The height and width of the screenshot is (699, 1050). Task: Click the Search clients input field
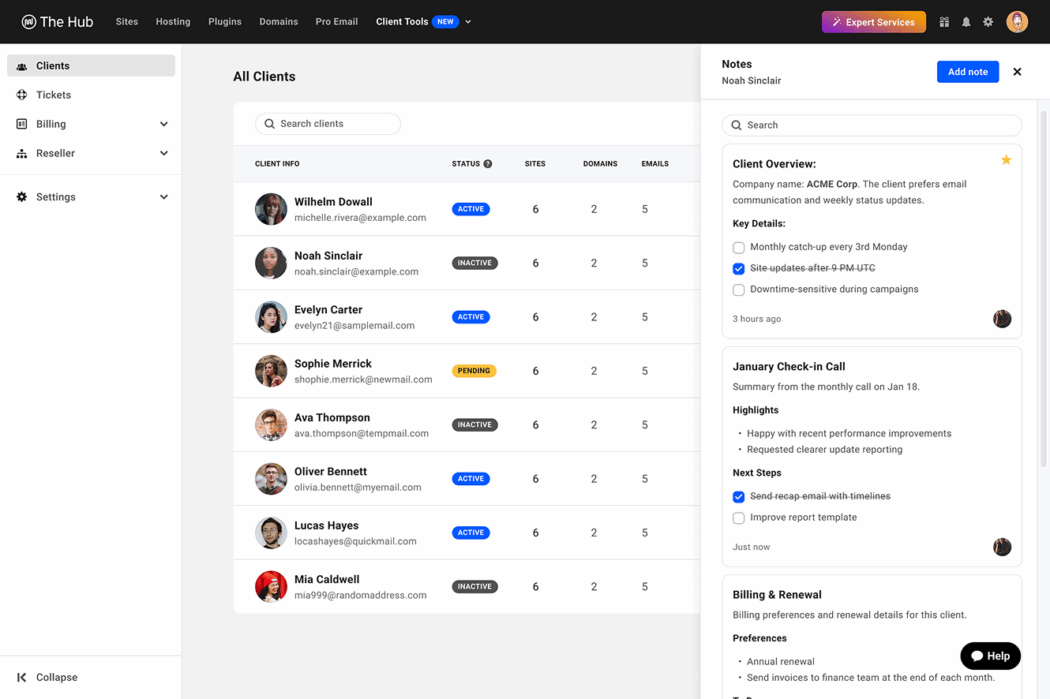coord(327,123)
